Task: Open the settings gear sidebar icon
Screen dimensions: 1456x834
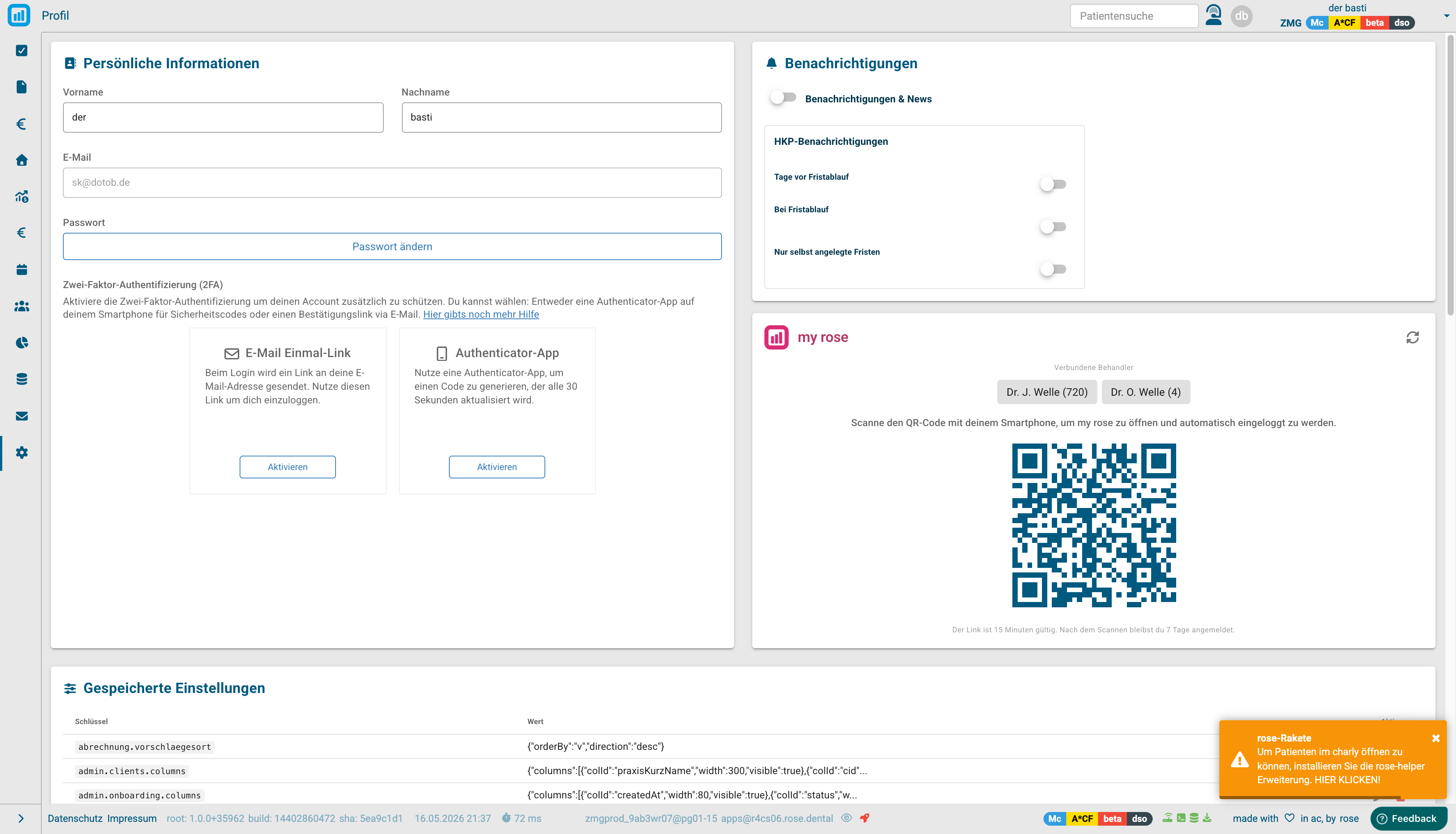Action: tap(22, 453)
